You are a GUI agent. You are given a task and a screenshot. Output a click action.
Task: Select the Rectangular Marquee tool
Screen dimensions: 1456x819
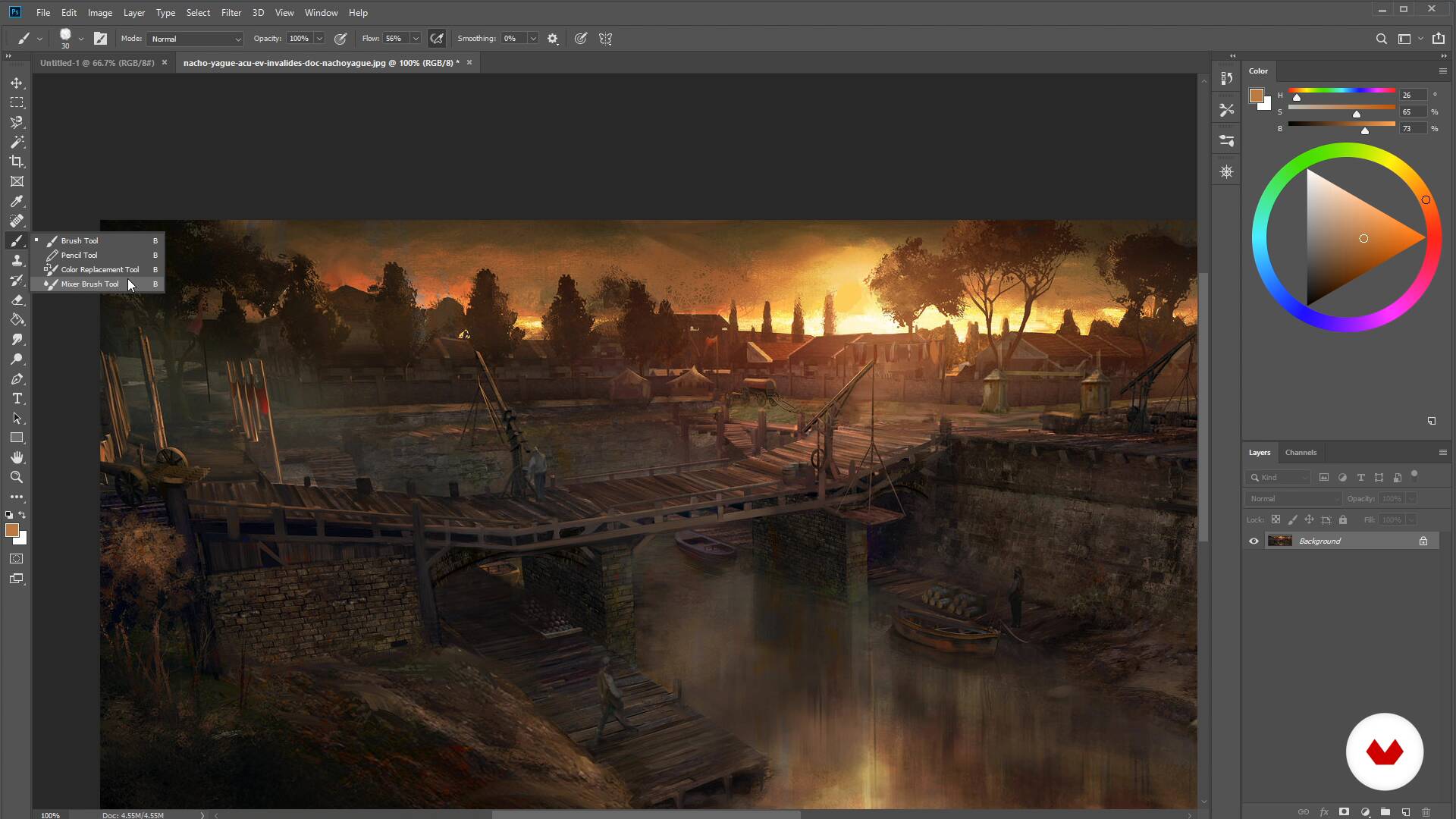17,102
